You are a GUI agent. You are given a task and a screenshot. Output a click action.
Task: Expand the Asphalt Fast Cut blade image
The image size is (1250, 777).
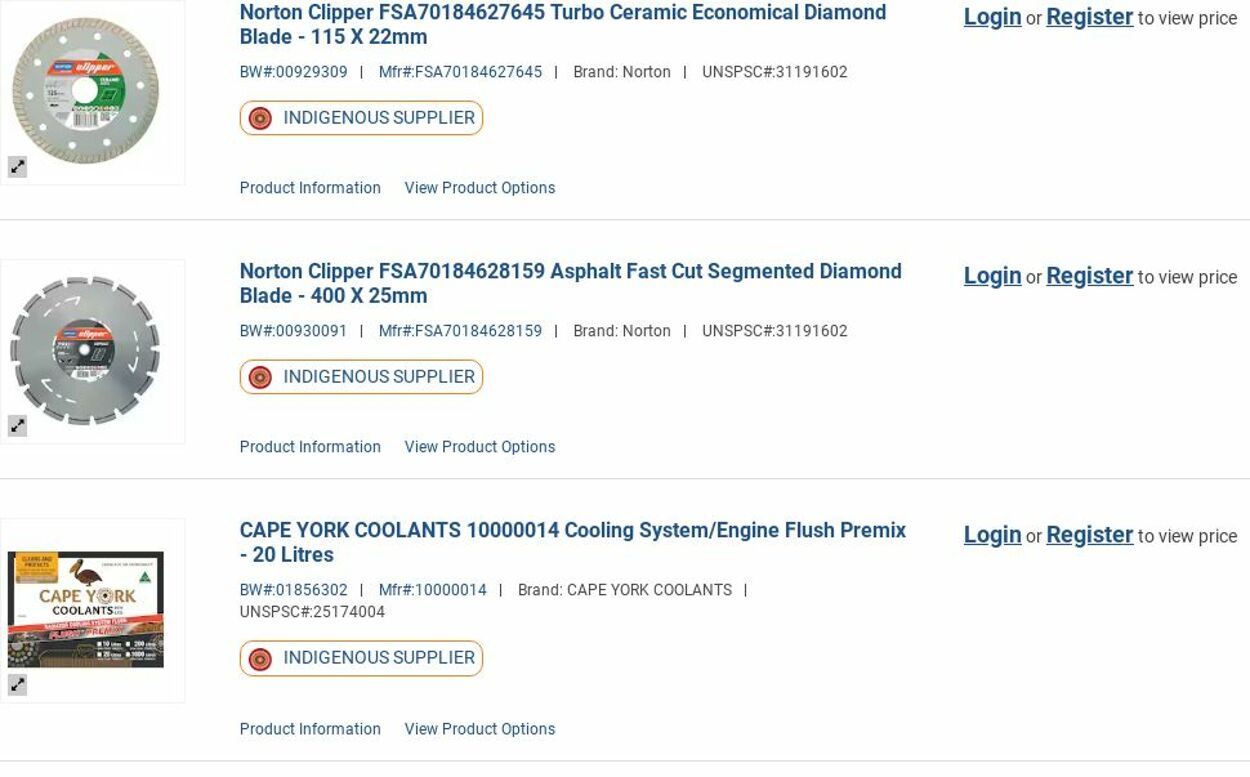18,426
